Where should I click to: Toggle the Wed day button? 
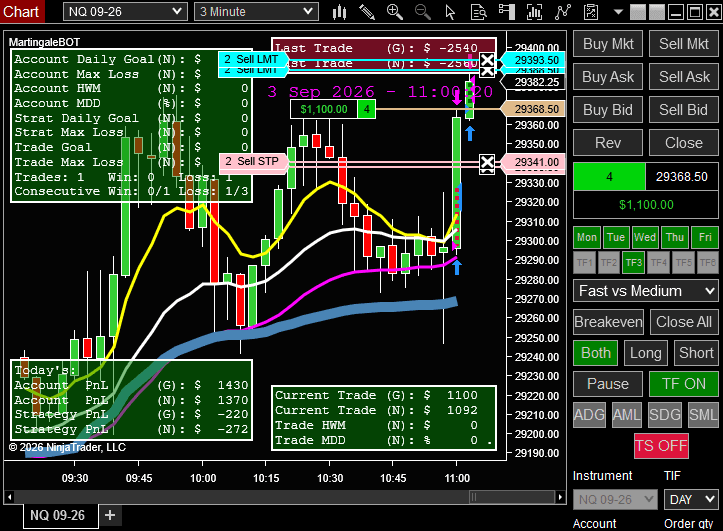click(x=645, y=237)
